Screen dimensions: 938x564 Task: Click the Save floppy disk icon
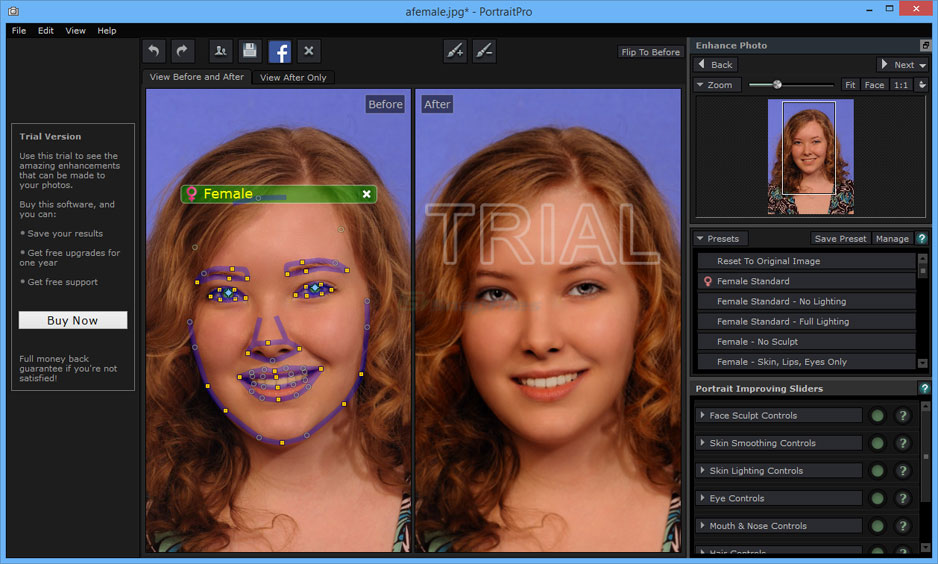click(250, 51)
